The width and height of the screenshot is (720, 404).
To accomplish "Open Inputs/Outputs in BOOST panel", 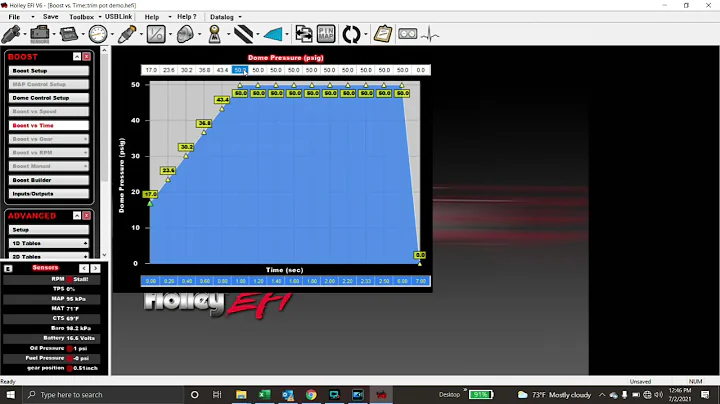I will [49, 194].
